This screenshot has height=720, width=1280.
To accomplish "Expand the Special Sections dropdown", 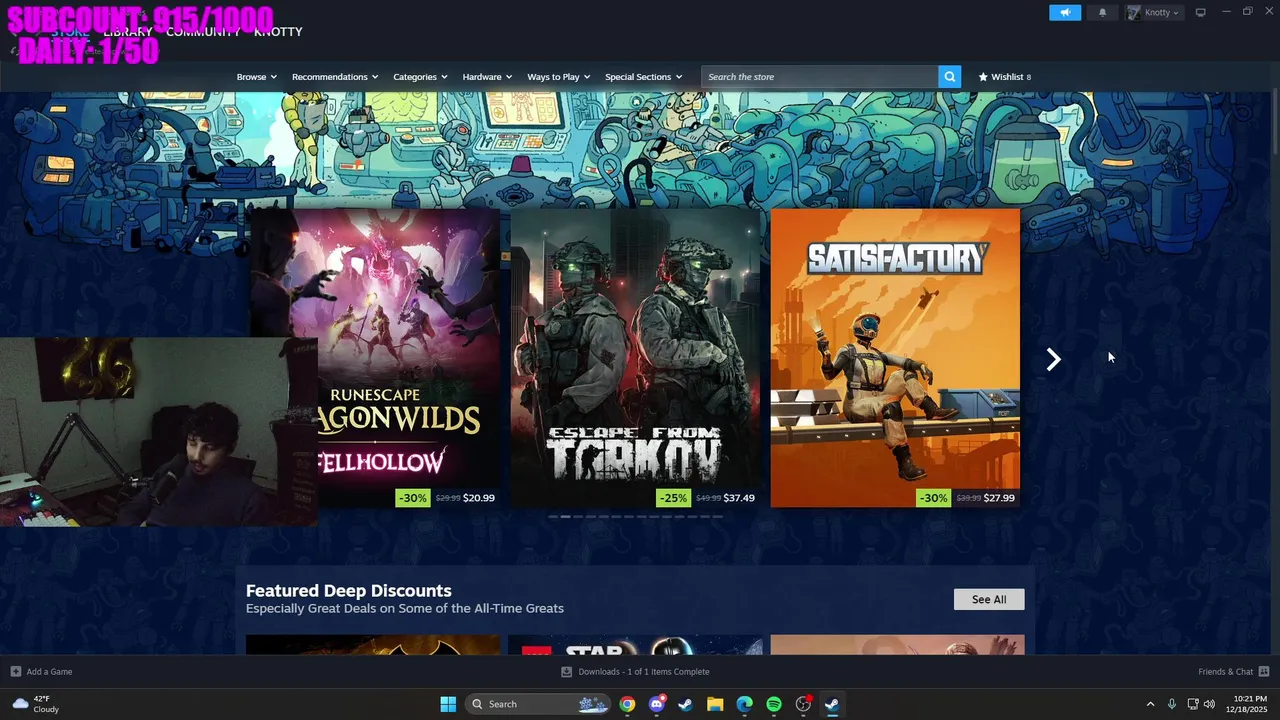I will click(x=644, y=77).
